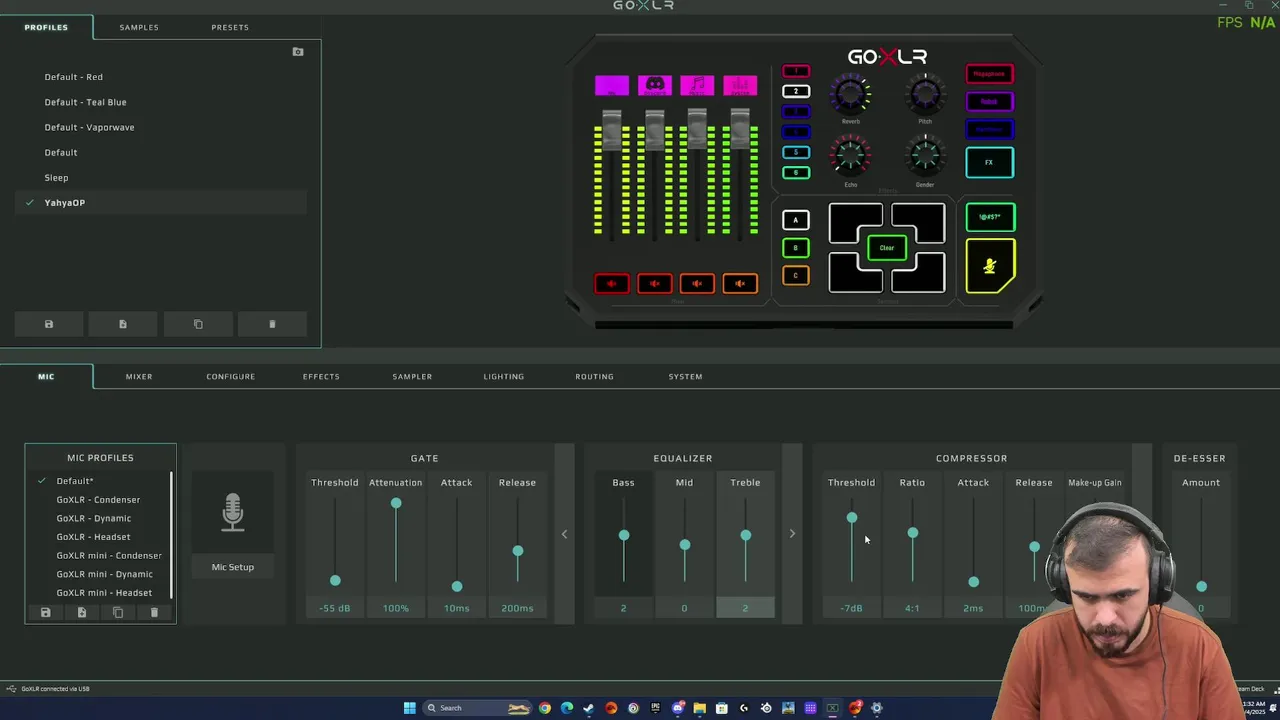Open the Mic Setup dialog
This screenshot has width=1280, height=720.
tap(232, 567)
